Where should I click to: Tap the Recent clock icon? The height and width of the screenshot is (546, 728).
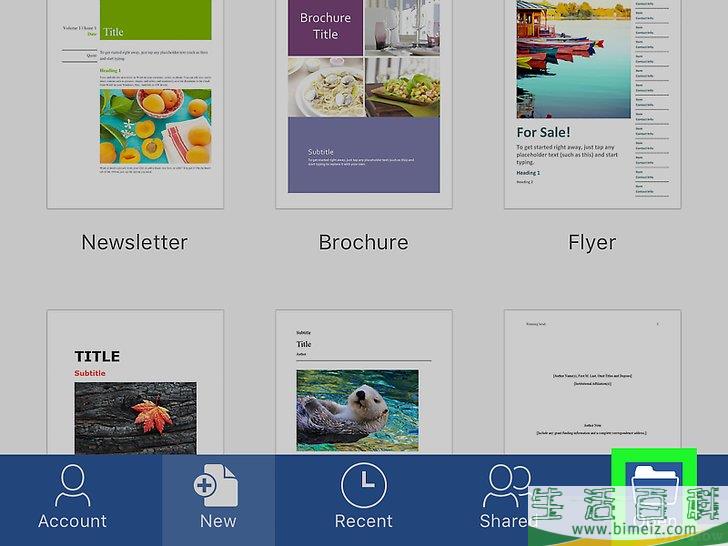364,485
